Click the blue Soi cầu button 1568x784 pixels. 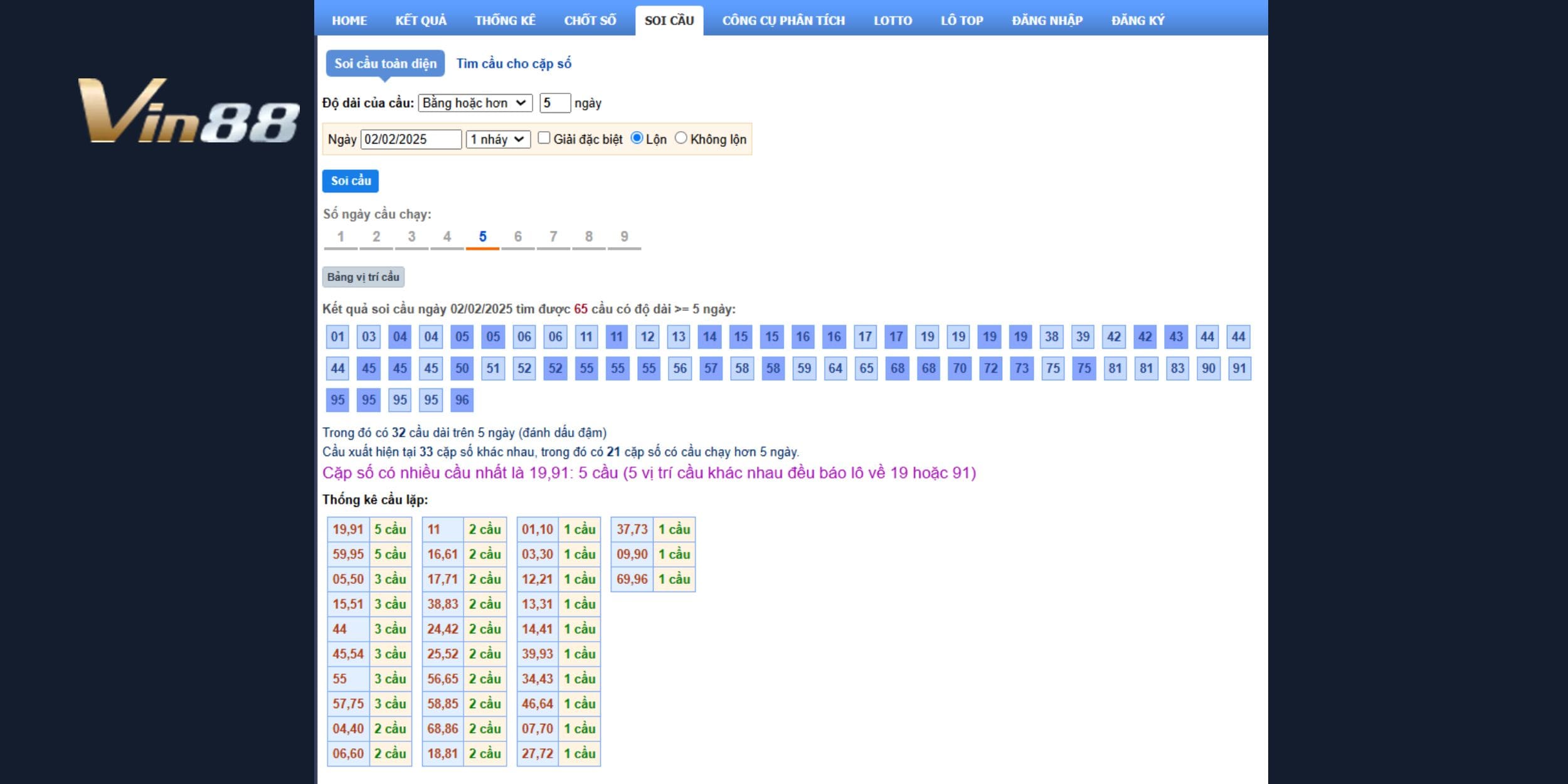(x=351, y=181)
